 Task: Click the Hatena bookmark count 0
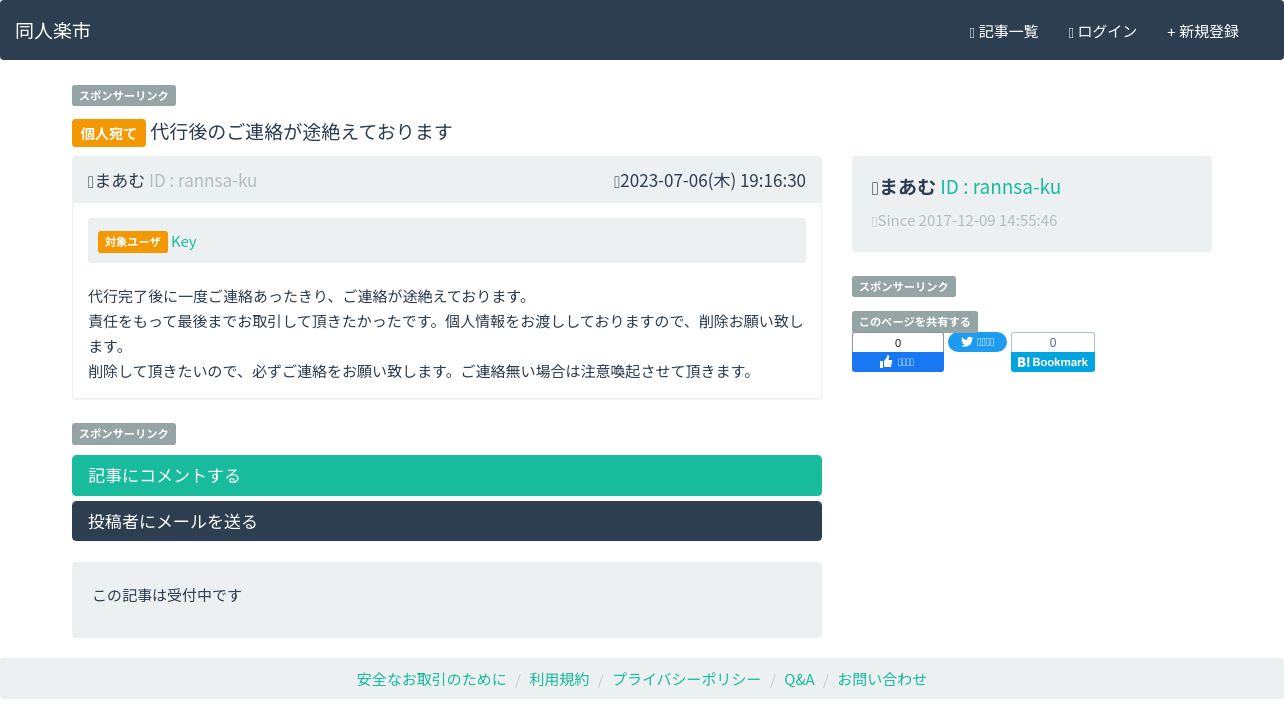tap(1053, 343)
